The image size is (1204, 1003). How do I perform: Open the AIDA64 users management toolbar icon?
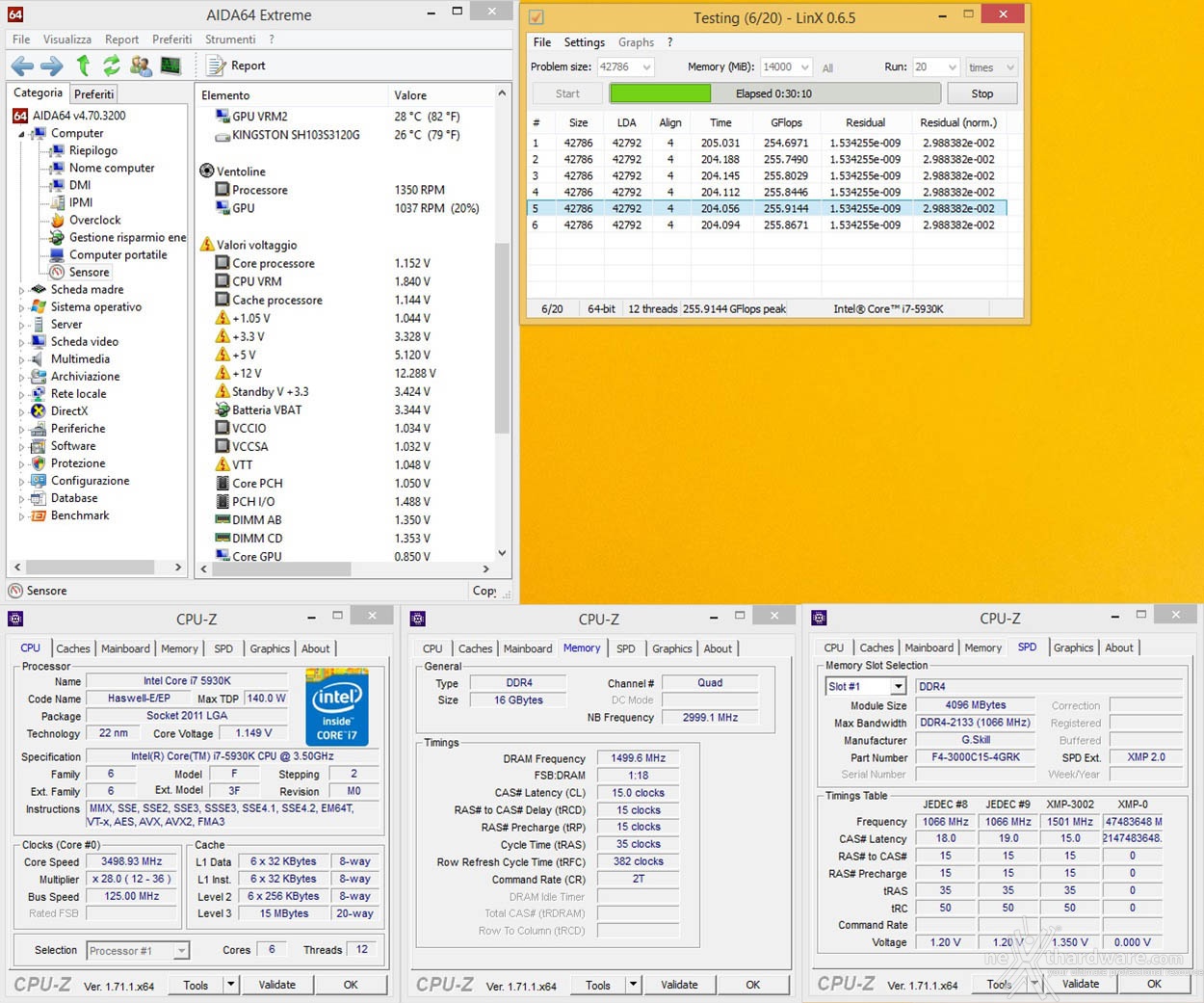click(141, 66)
